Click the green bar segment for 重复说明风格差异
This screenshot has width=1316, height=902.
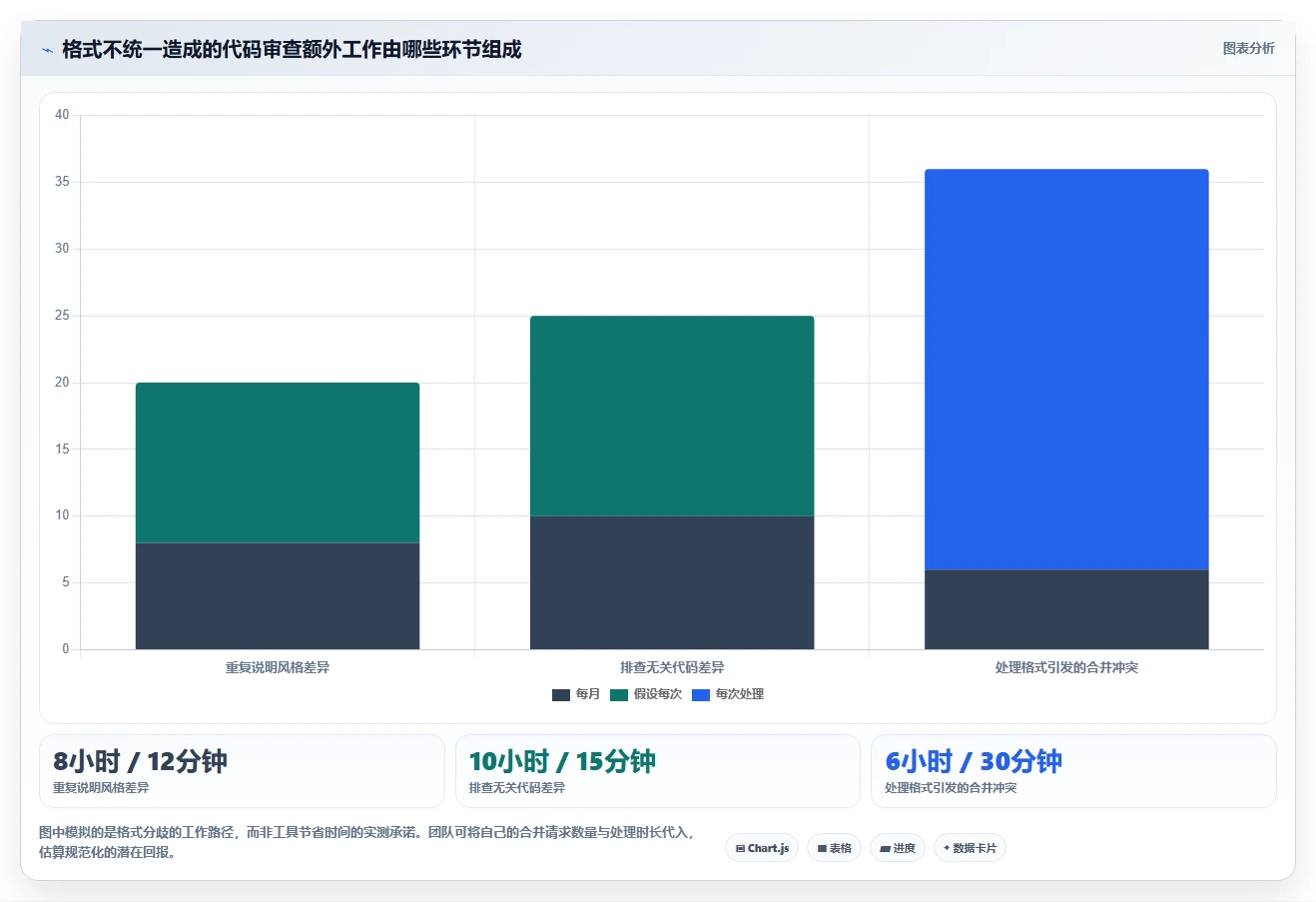click(278, 462)
